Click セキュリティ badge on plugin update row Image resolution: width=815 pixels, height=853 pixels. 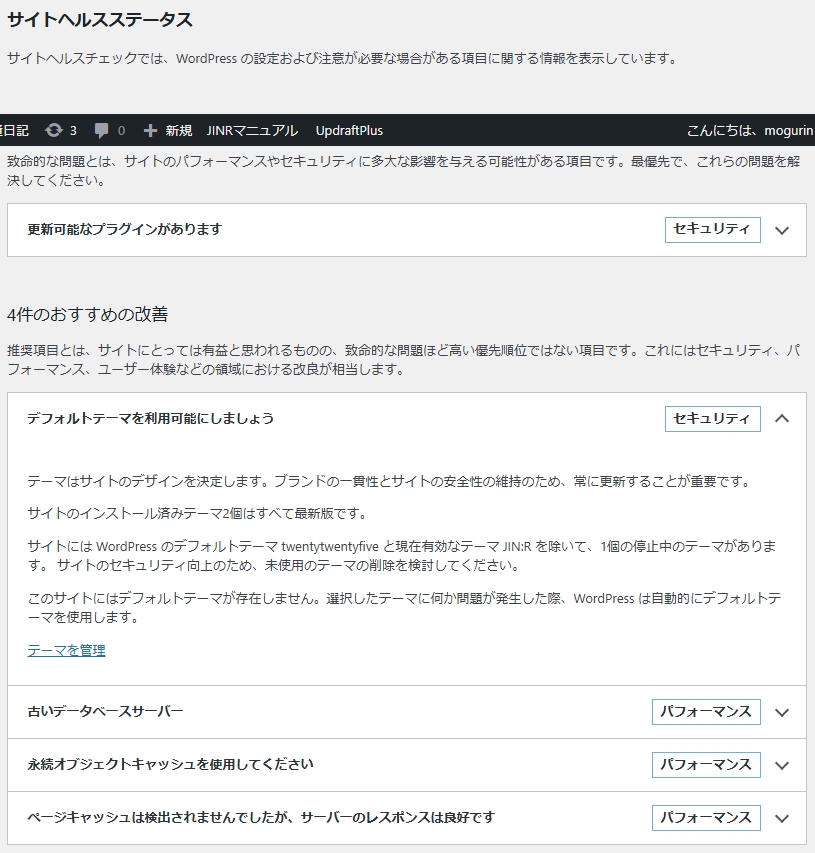(712, 229)
